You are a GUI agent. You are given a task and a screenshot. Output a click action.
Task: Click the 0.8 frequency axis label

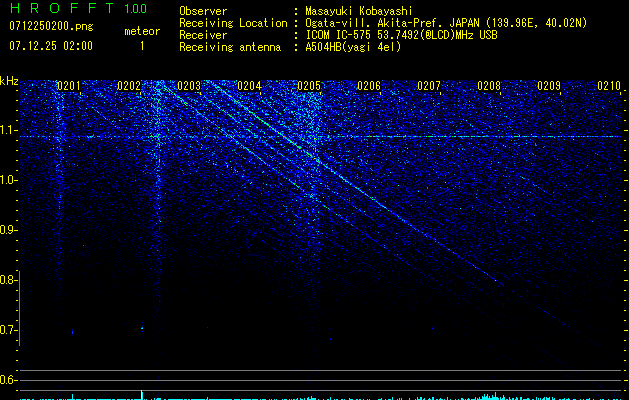point(9,280)
